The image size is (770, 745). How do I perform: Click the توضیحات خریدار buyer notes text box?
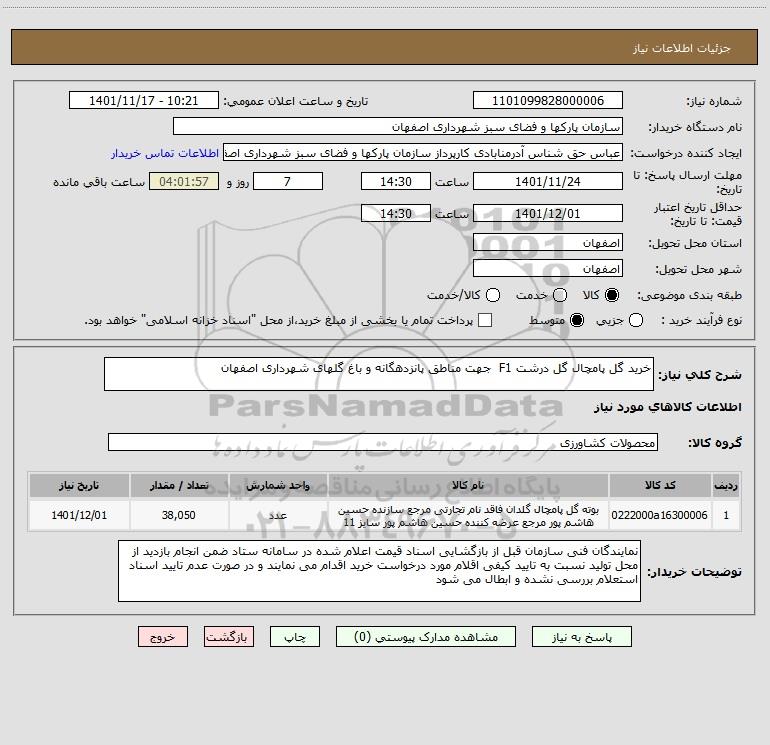pyautogui.click(x=379, y=571)
